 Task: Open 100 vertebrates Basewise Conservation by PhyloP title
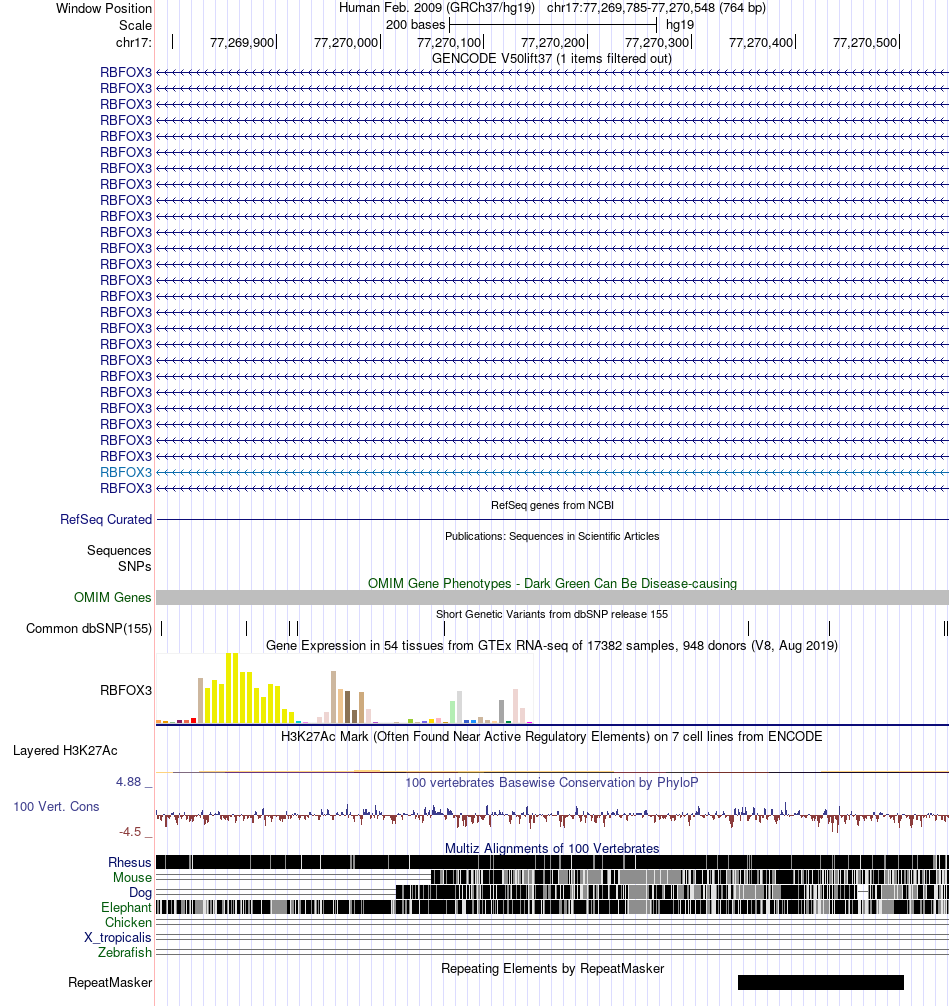click(x=552, y=783)
